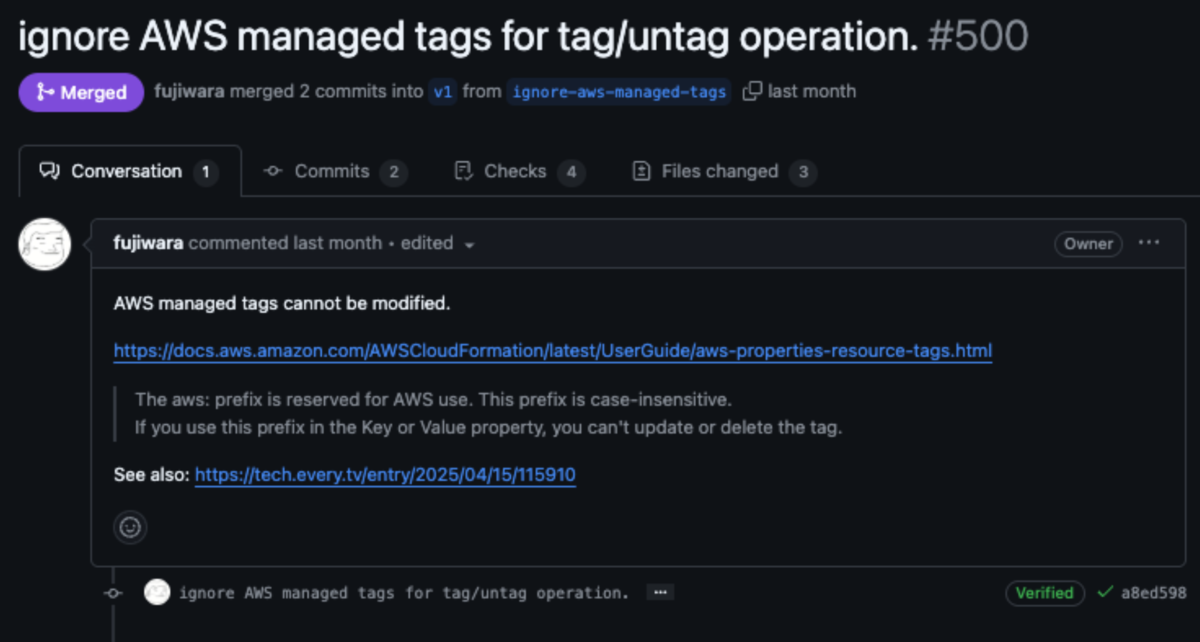Viewport: 1200px width, 642px height.
Task: Click the commit timeline node icon
Action: (x=113, y=593)
